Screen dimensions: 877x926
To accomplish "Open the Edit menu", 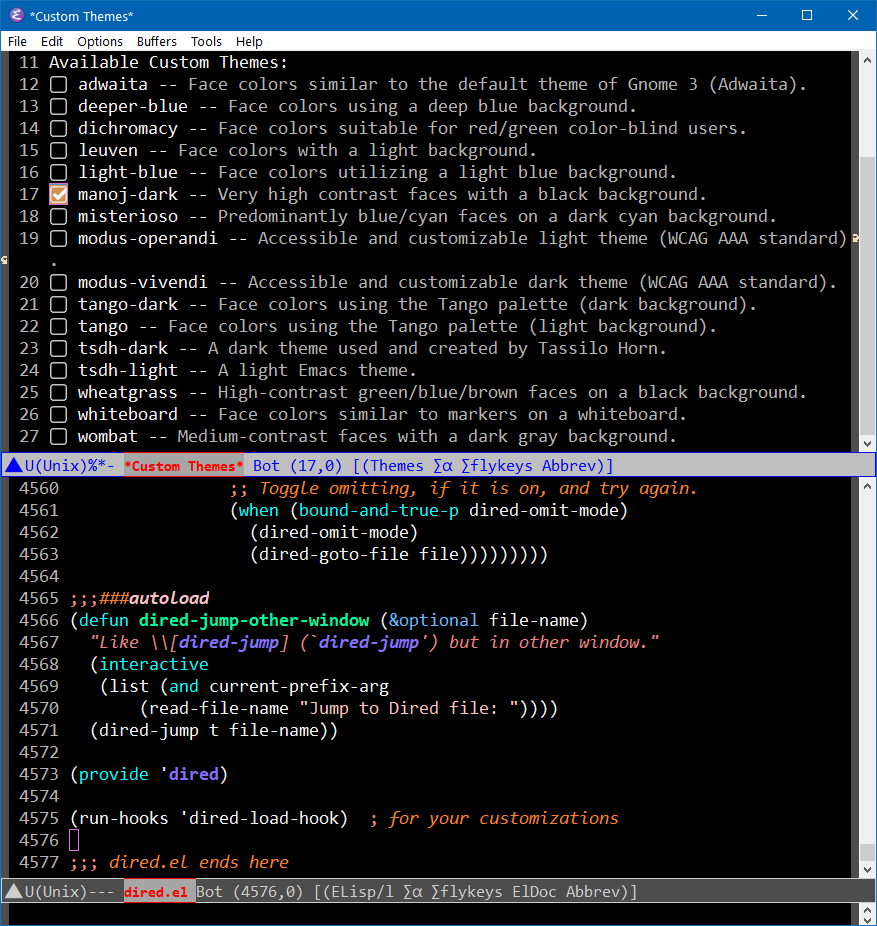I will 52,41.
